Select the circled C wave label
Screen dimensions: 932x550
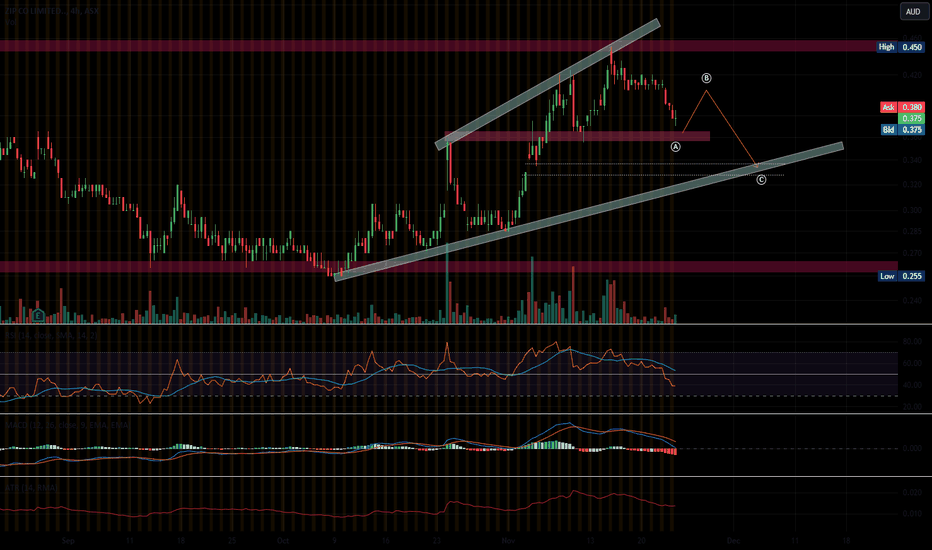tap(761, 180)
